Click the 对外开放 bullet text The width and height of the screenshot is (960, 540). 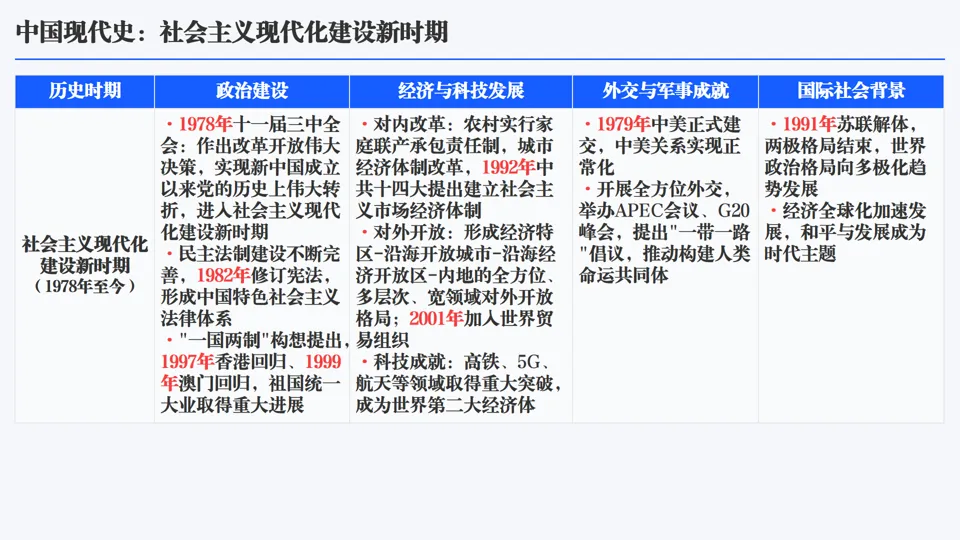pyautogui.click(x=409, y=232)
